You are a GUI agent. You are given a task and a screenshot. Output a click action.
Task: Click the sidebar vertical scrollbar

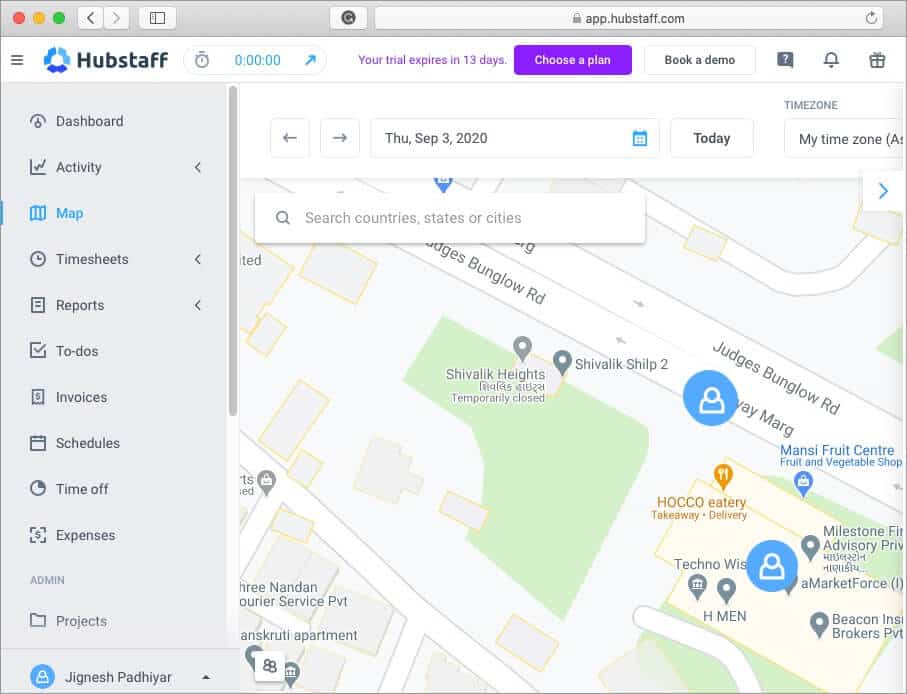tap(233, 250)
